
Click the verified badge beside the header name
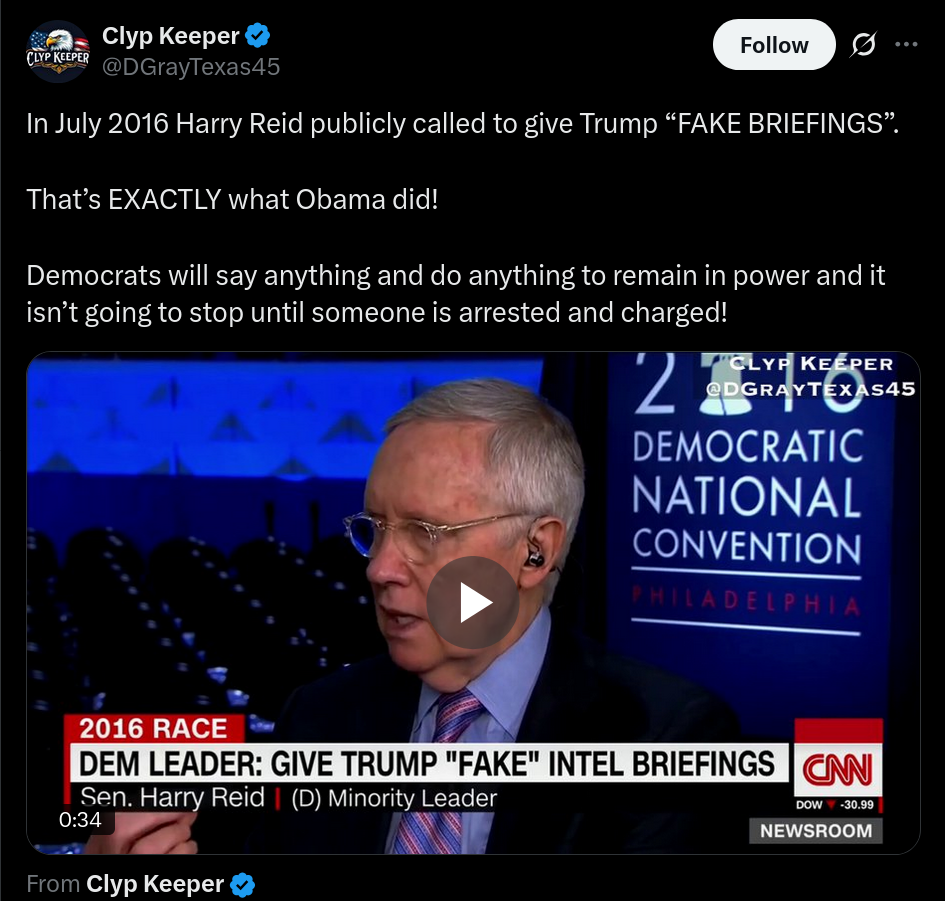coord(258,36)
